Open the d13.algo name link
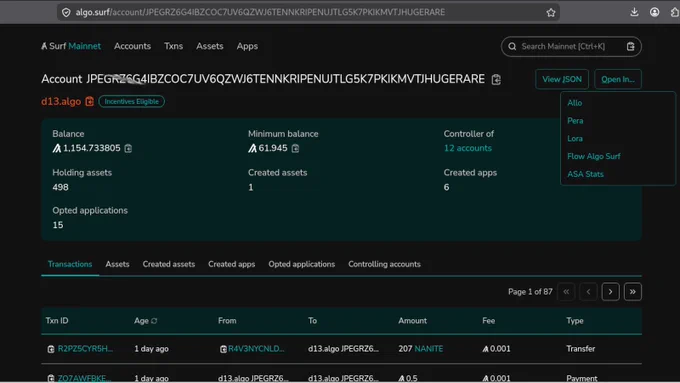Viewport: 680px width, 383px height. [x=61, y=101]
